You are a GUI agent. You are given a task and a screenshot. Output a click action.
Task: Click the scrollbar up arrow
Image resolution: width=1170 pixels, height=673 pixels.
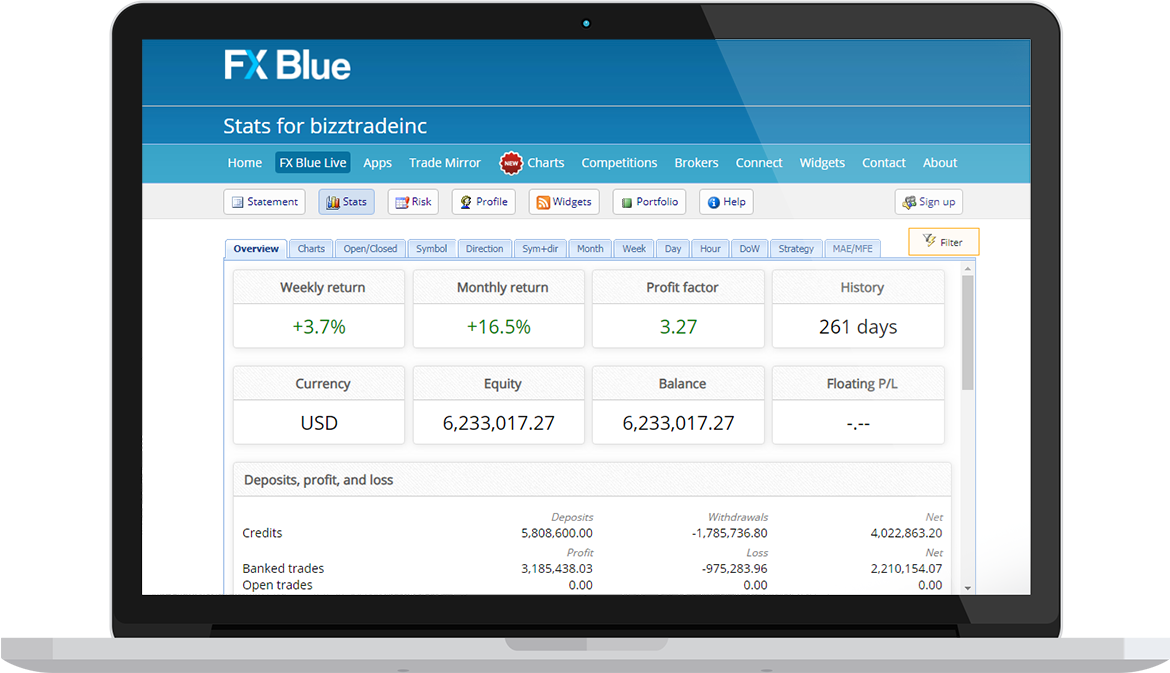pyautogui.click(x=968, y=269)
